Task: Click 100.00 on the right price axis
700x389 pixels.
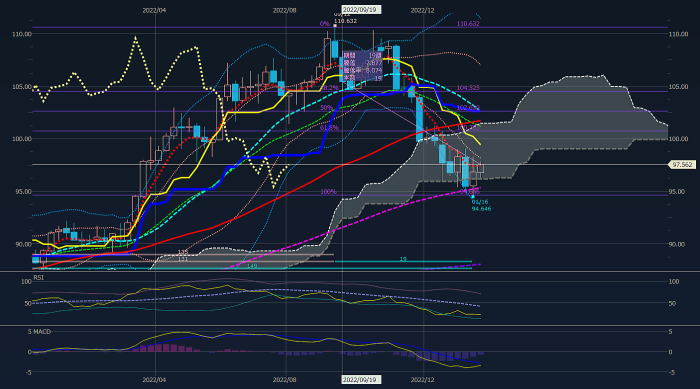Action: click(679, 139)
